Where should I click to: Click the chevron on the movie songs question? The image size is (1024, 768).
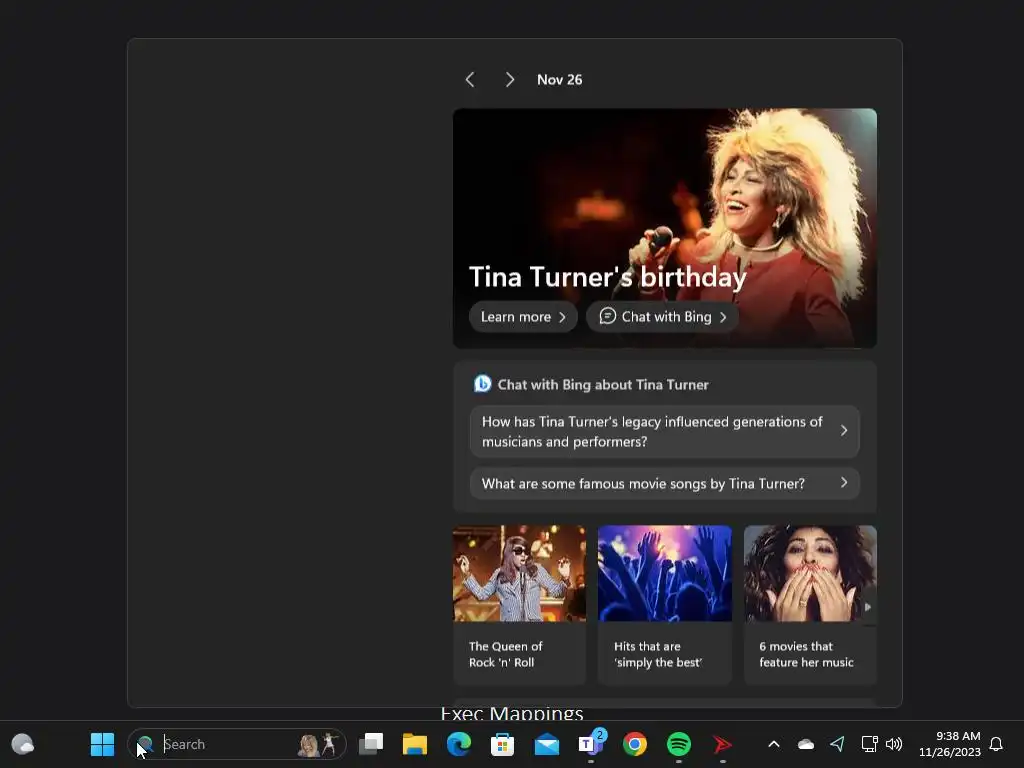[844, 483]
